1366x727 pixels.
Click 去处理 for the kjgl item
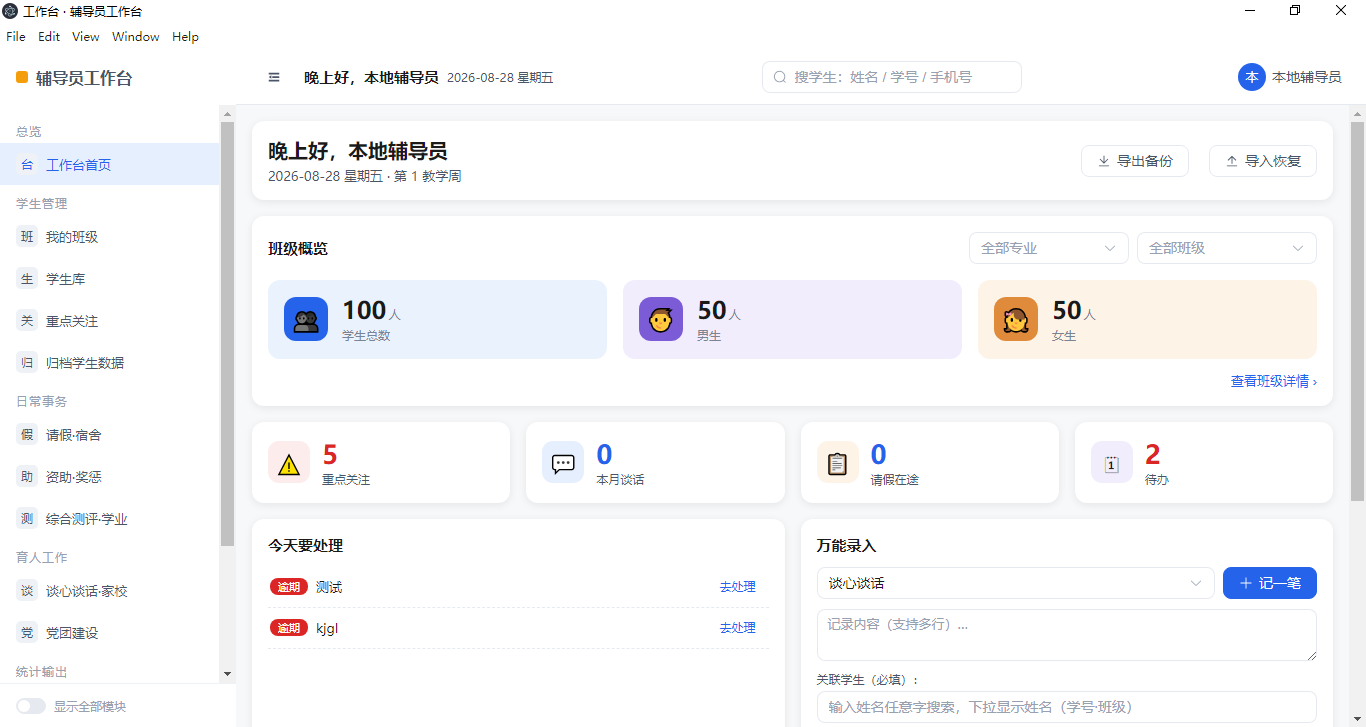[x=738, y=628]
